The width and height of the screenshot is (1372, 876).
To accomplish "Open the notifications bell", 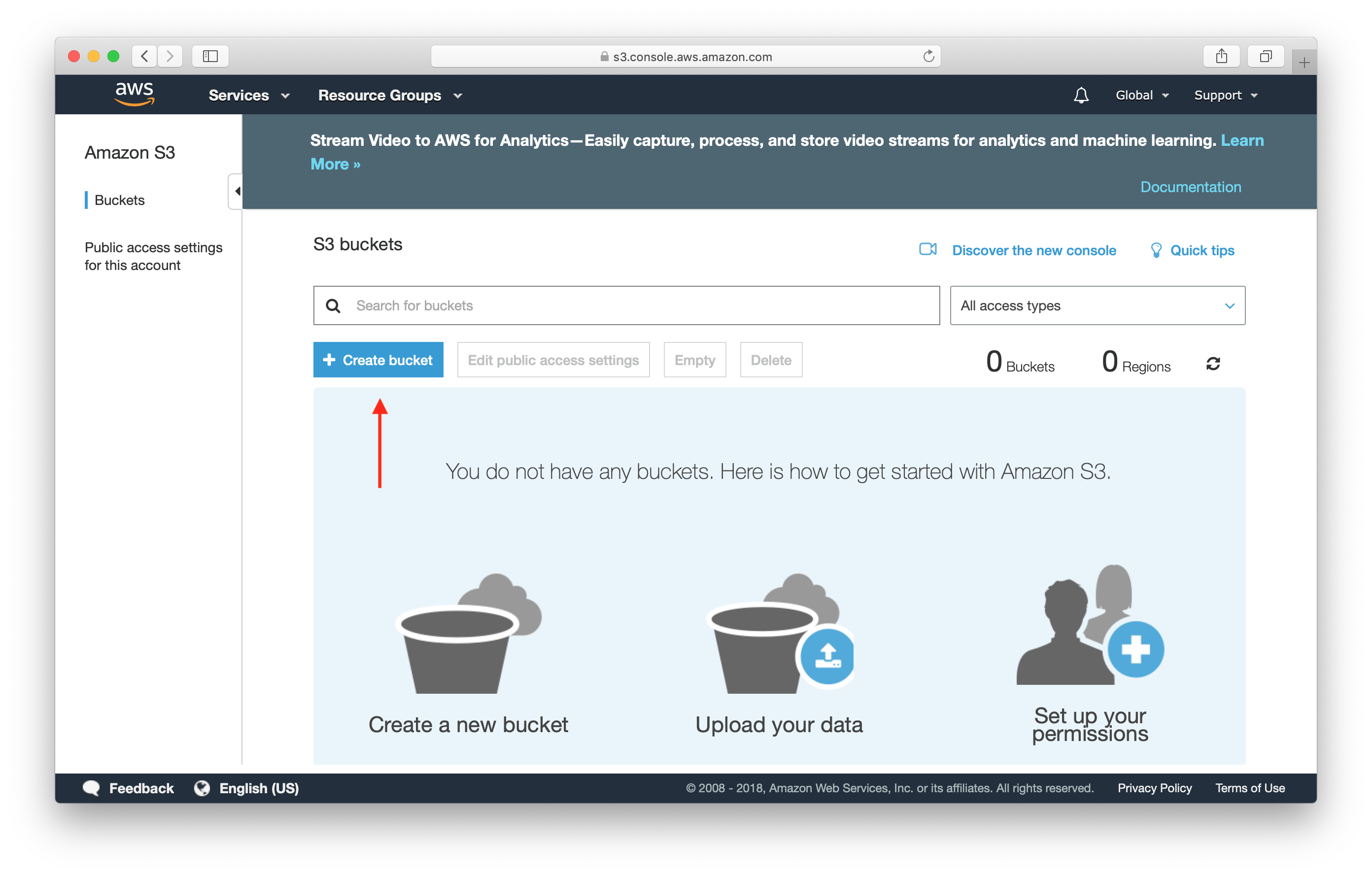I will tap(1081, 95).
